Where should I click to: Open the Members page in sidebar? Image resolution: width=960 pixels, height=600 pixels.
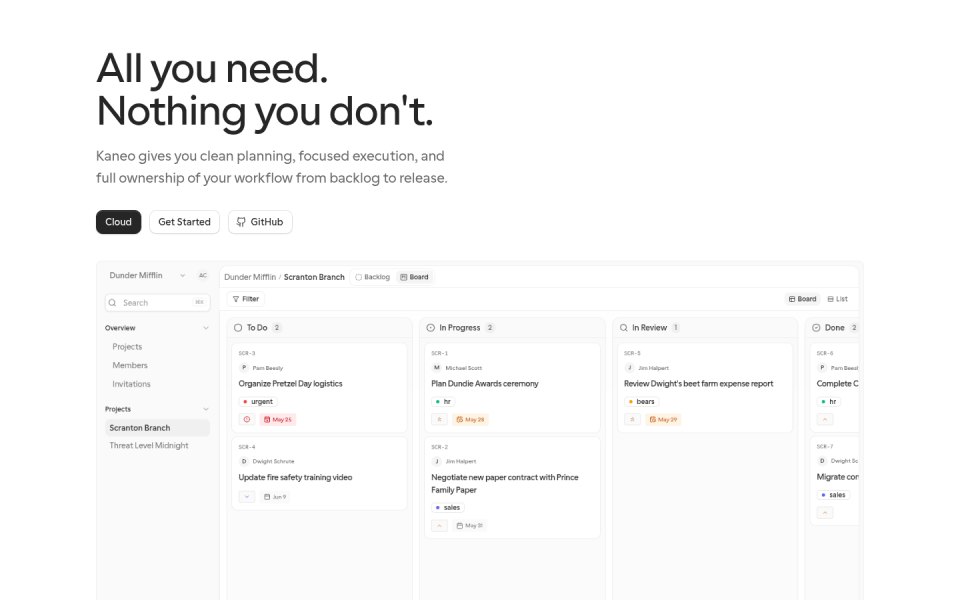click(130, 365)
